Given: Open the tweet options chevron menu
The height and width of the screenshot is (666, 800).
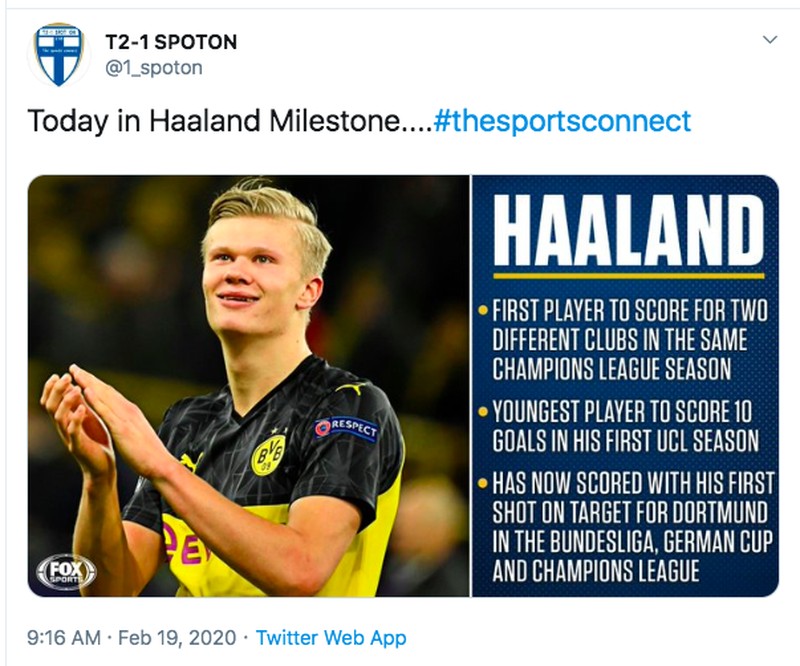Looking at the screenshot, I should 769,40.
